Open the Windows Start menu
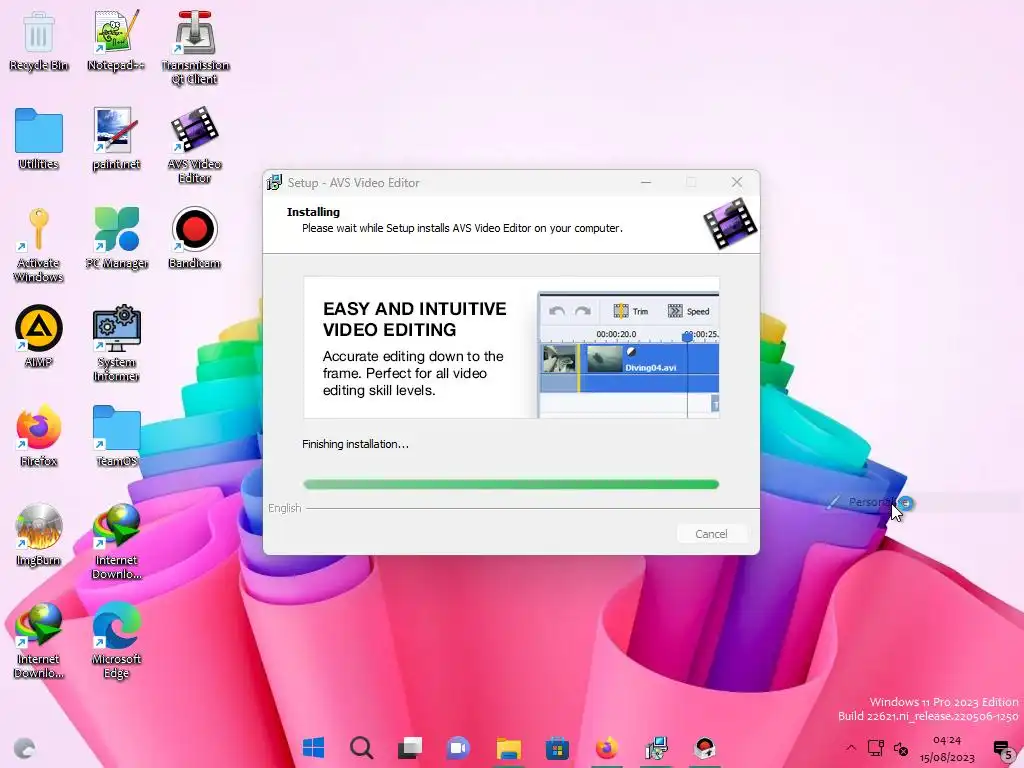Image resolution: width=1024 pixels, height=768 pixels. [313, 747]
